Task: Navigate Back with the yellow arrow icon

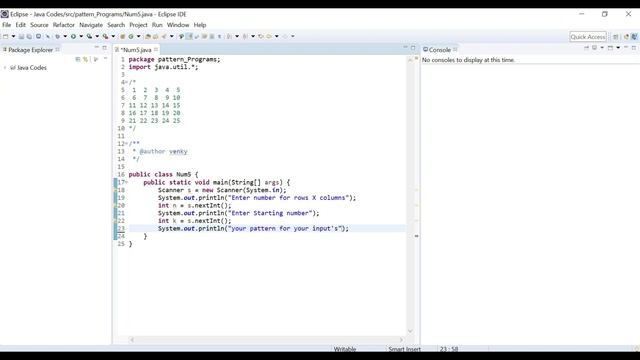Action: coord(269,36)
